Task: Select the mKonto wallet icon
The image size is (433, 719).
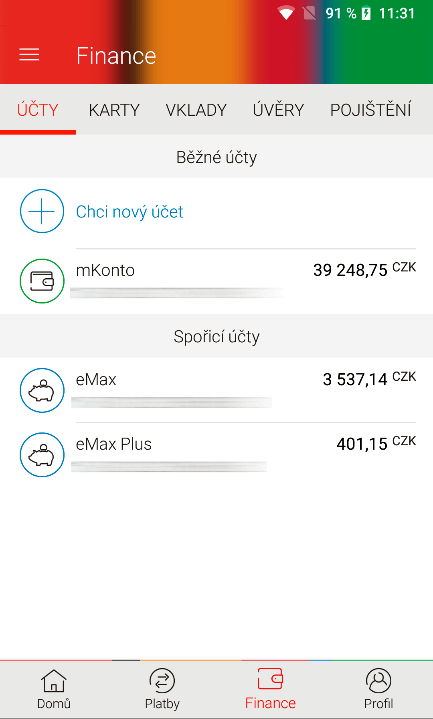Action: [42, 281]
